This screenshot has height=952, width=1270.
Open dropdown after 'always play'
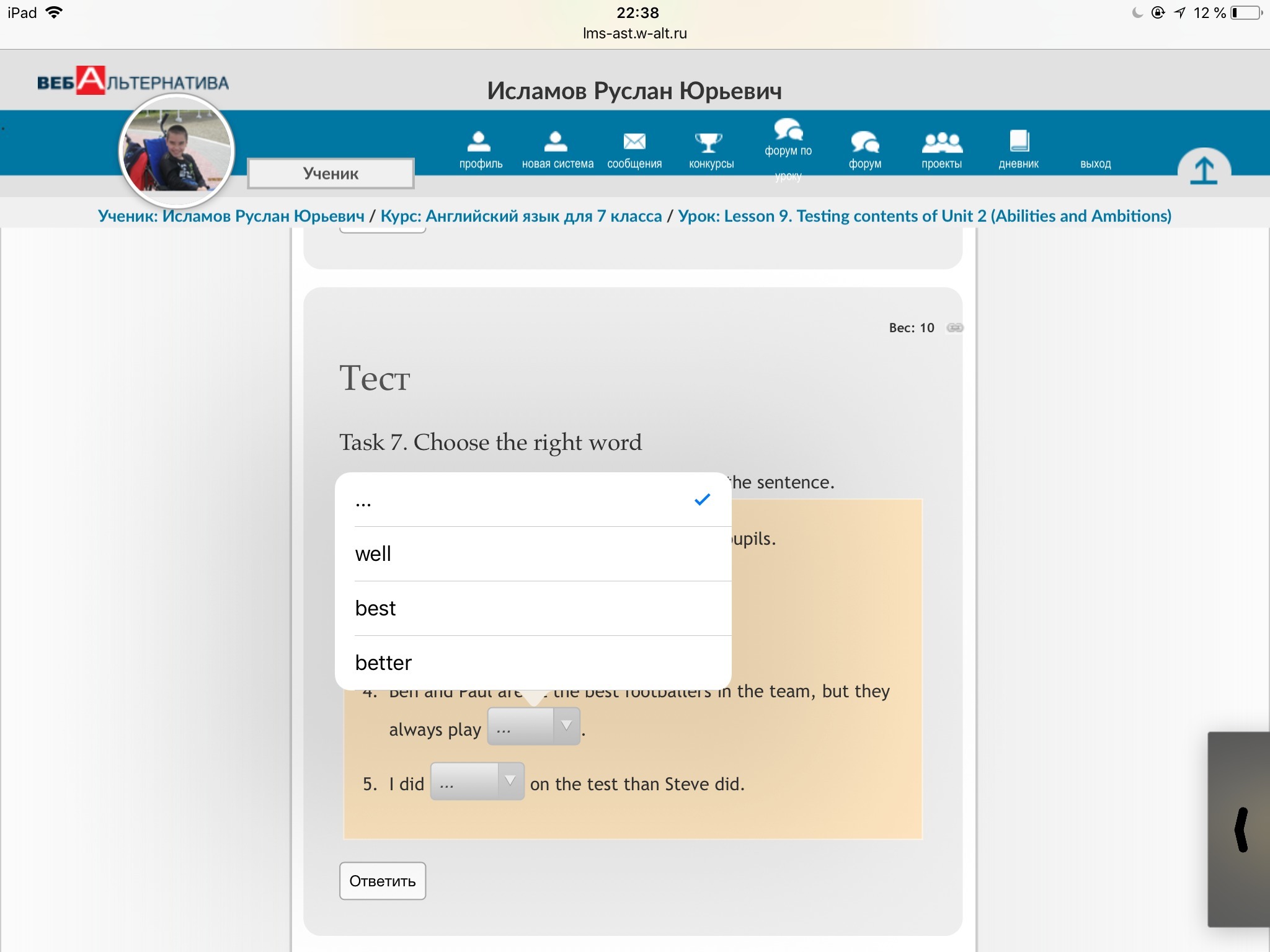534,726
